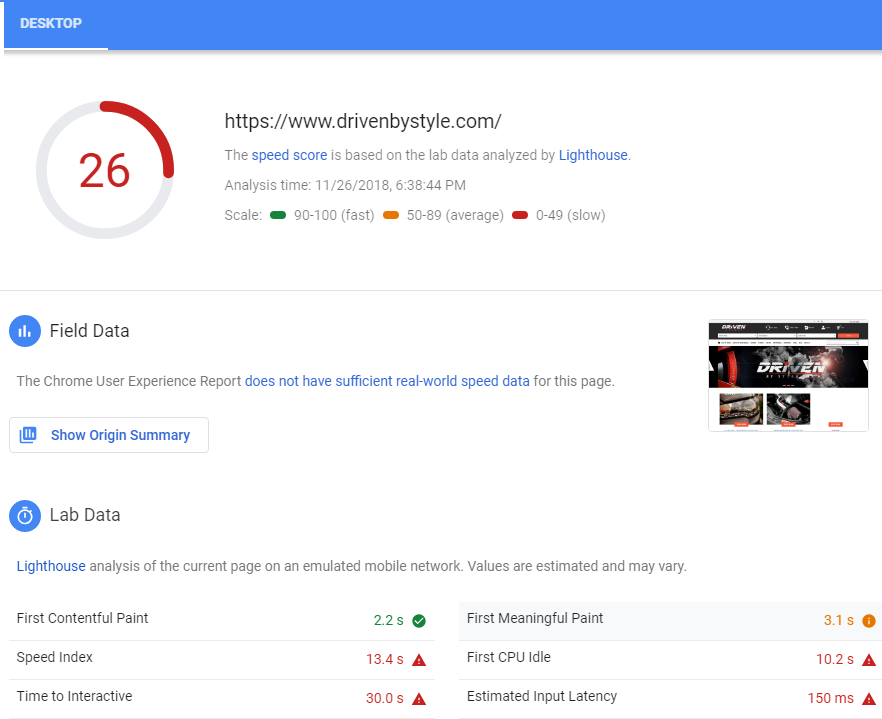Open the 'speed score' link
Screen dimensions: 882x719
pos(289,155)
